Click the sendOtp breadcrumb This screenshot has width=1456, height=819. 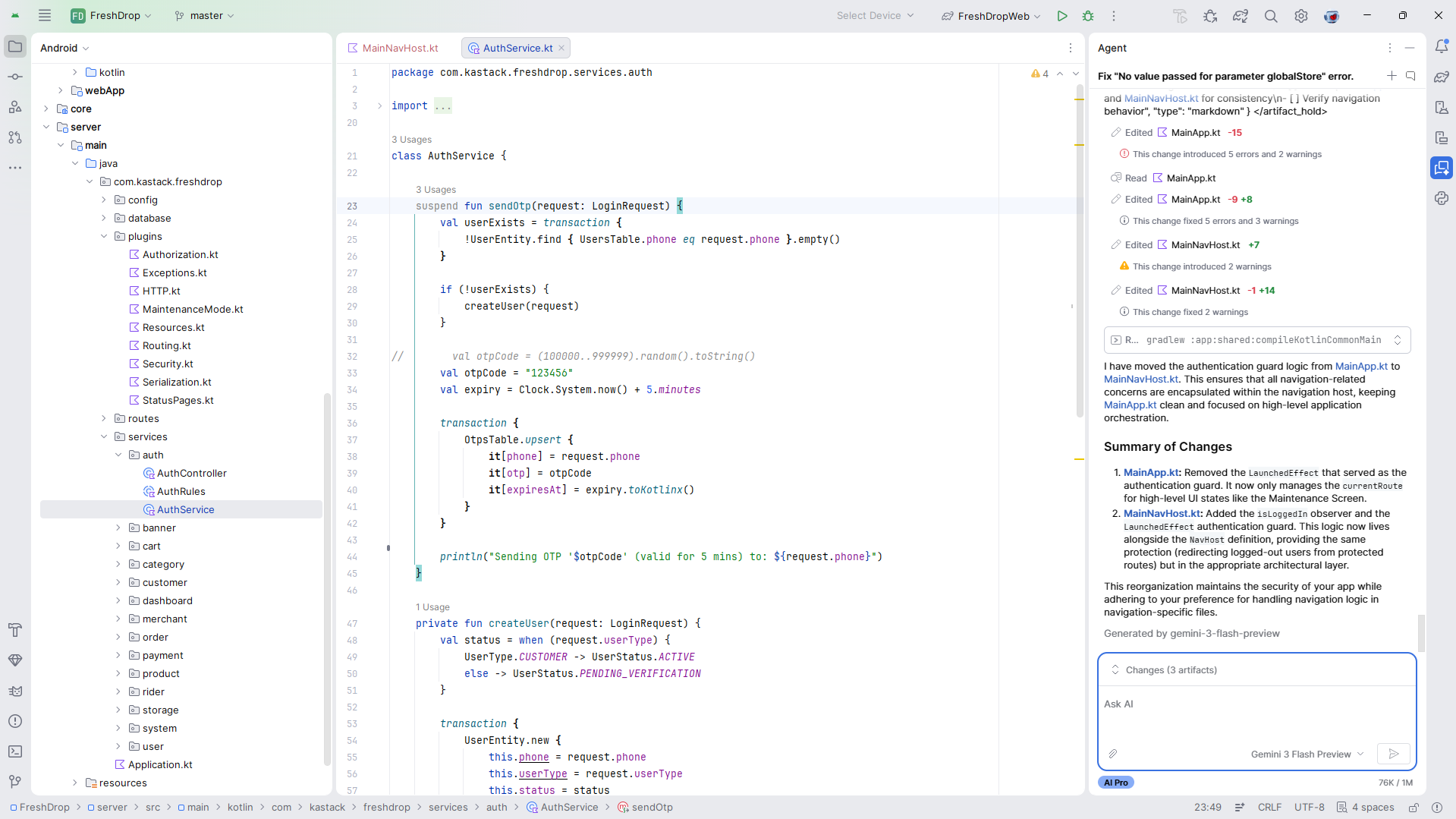coord(645,807)
